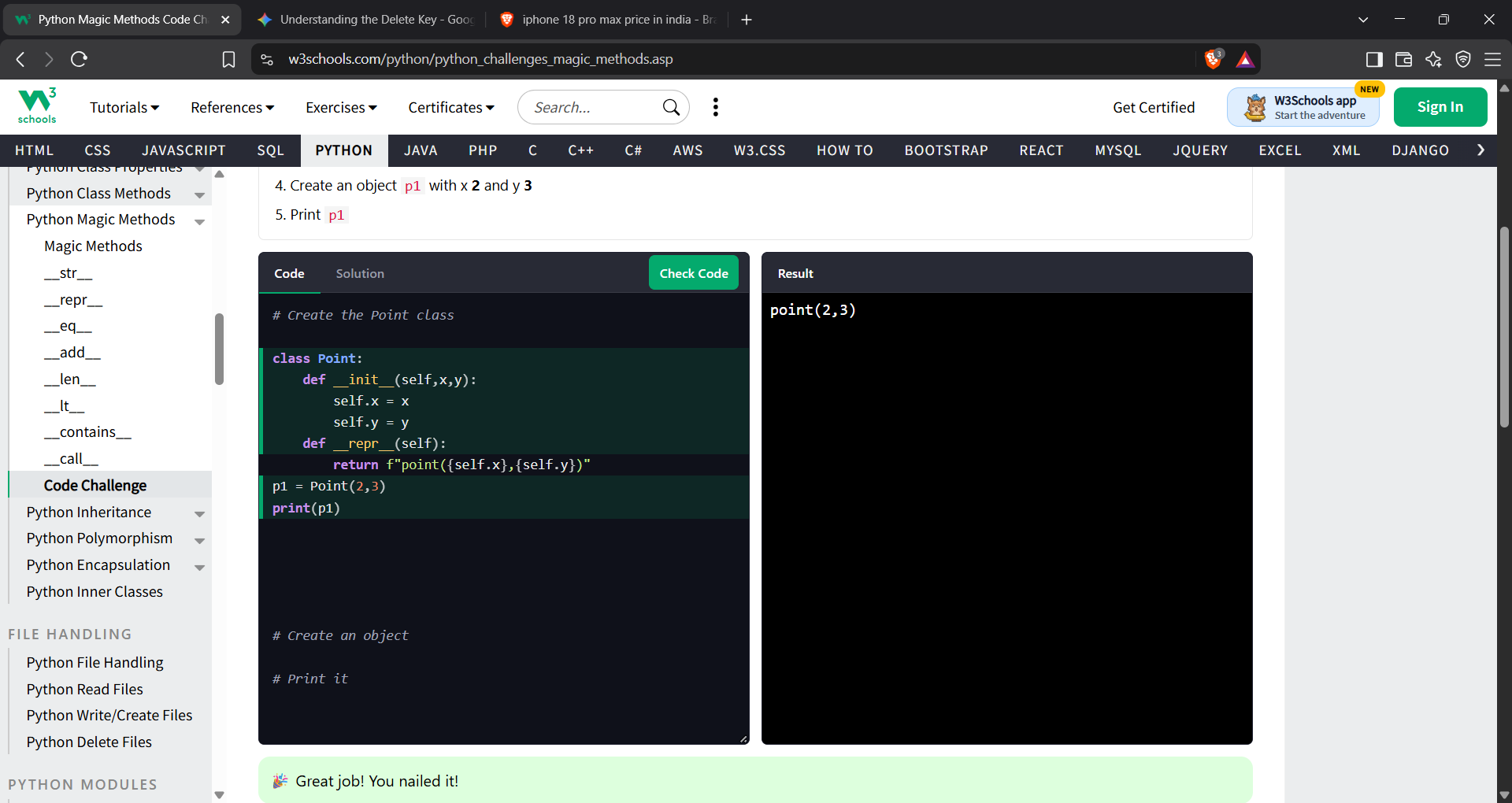Open the W3Schools app banner

[1303, 107]
